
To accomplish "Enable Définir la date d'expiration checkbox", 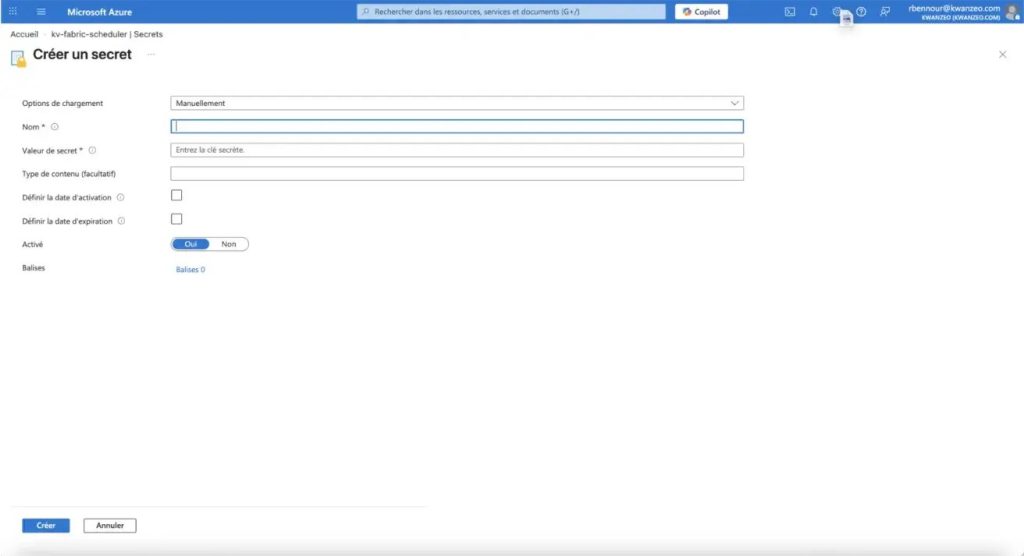I will [176, 219].
